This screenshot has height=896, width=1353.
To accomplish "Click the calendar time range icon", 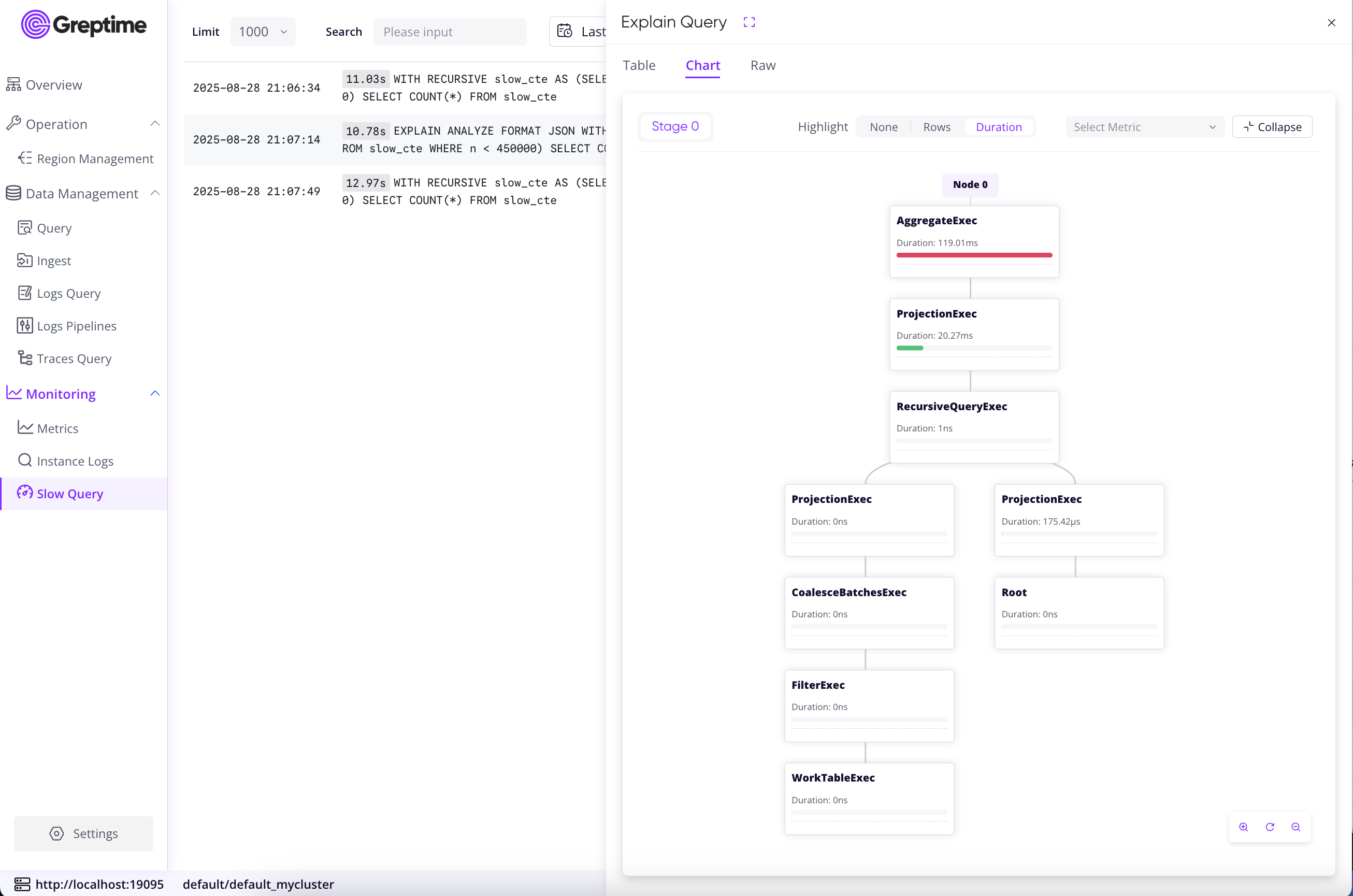I will click(565, 31).
